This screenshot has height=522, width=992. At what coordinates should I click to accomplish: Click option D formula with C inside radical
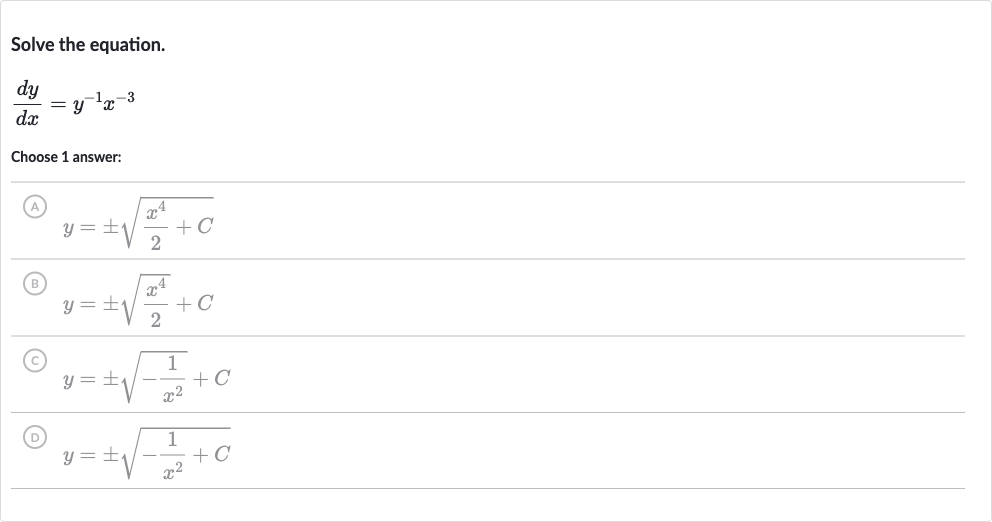point(146,454)
